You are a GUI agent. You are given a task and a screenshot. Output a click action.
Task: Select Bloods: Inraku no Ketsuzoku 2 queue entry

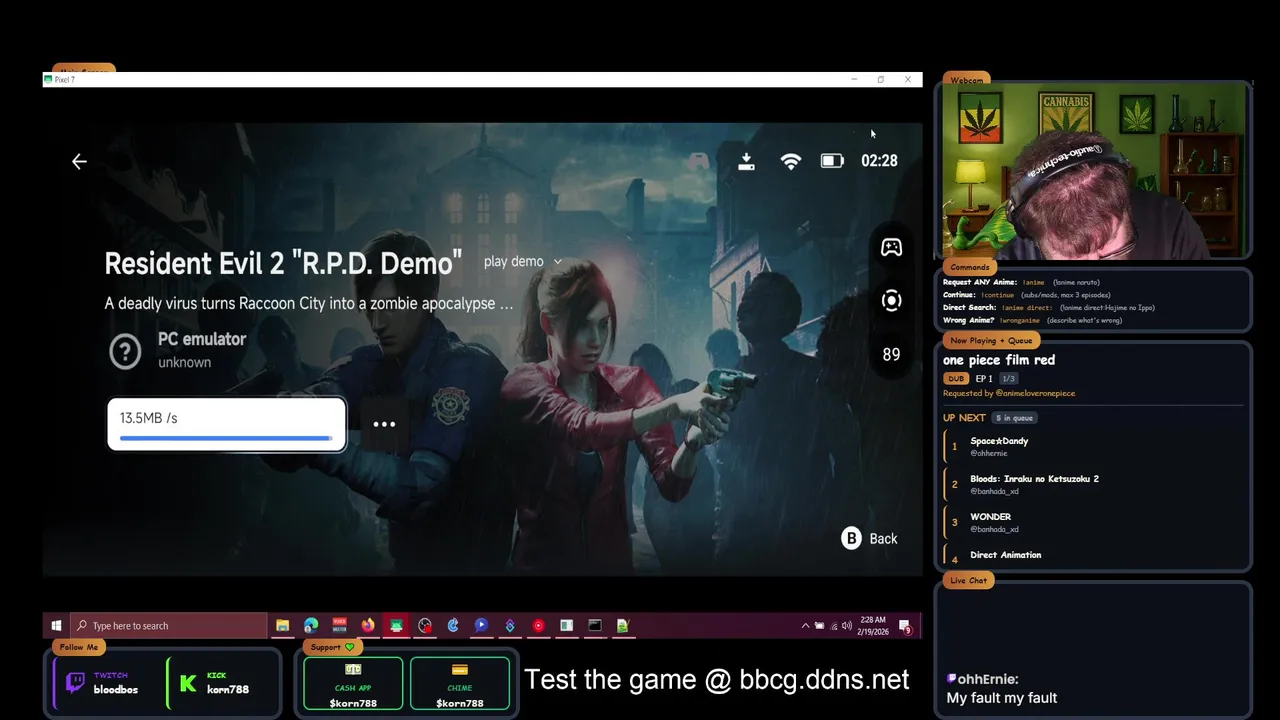point(1093,484)
